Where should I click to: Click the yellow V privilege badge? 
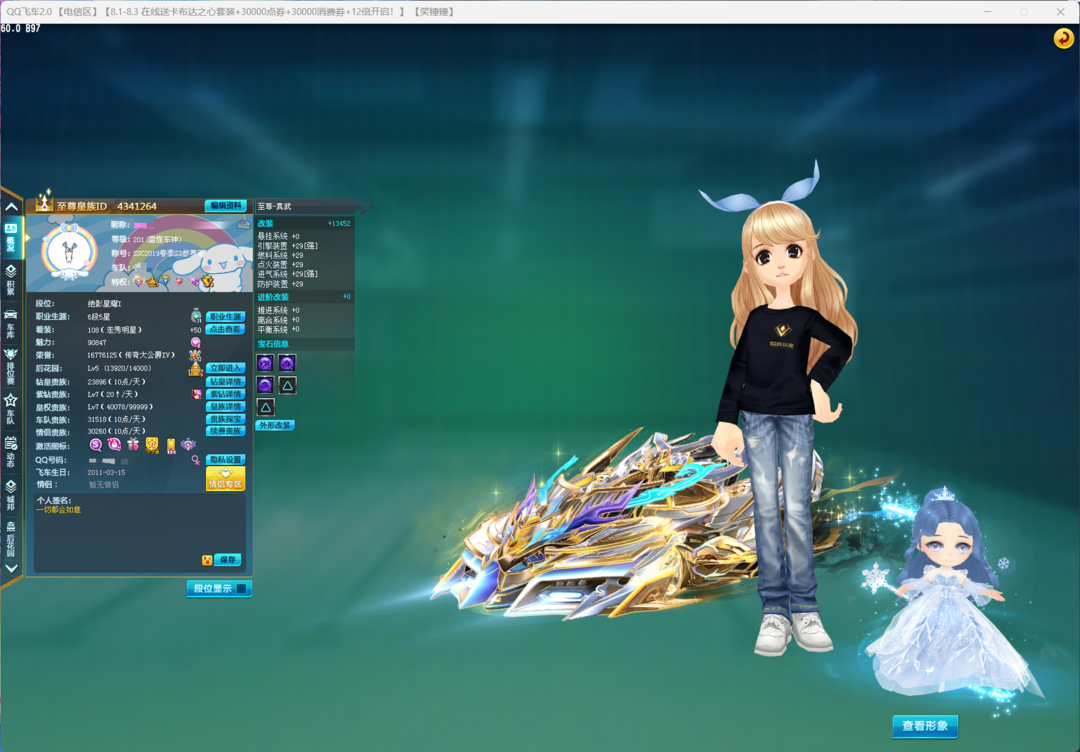[x=207, y=281]
